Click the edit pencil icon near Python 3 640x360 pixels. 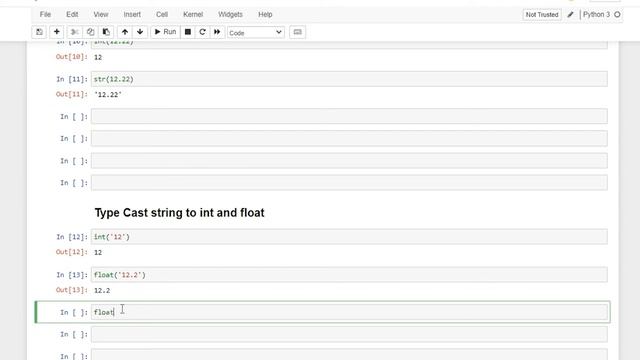pos(570,15)
